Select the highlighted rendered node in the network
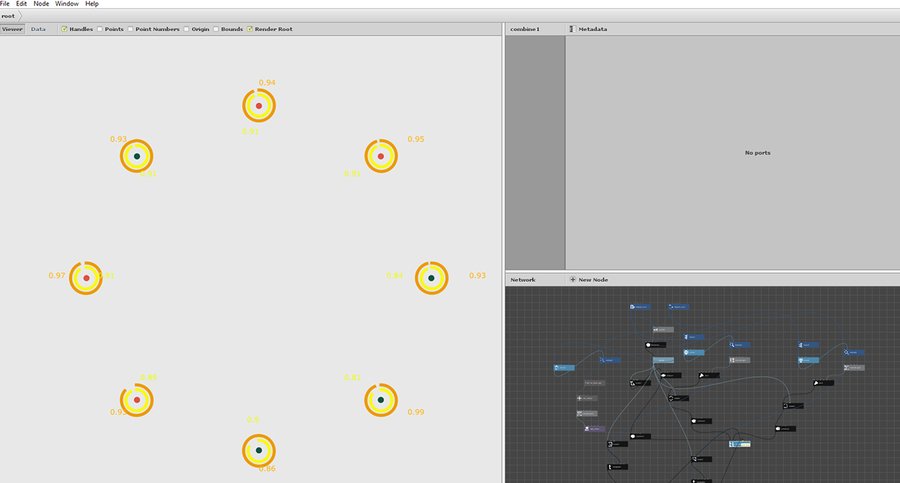 click(740, 444)
